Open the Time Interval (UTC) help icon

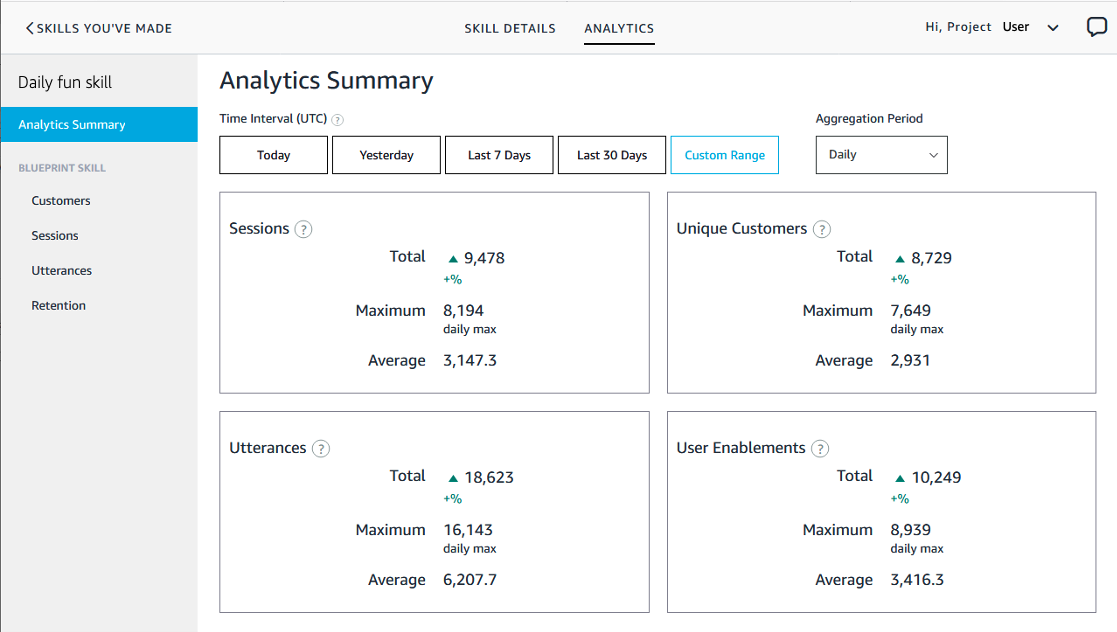(x=338, y=118)
